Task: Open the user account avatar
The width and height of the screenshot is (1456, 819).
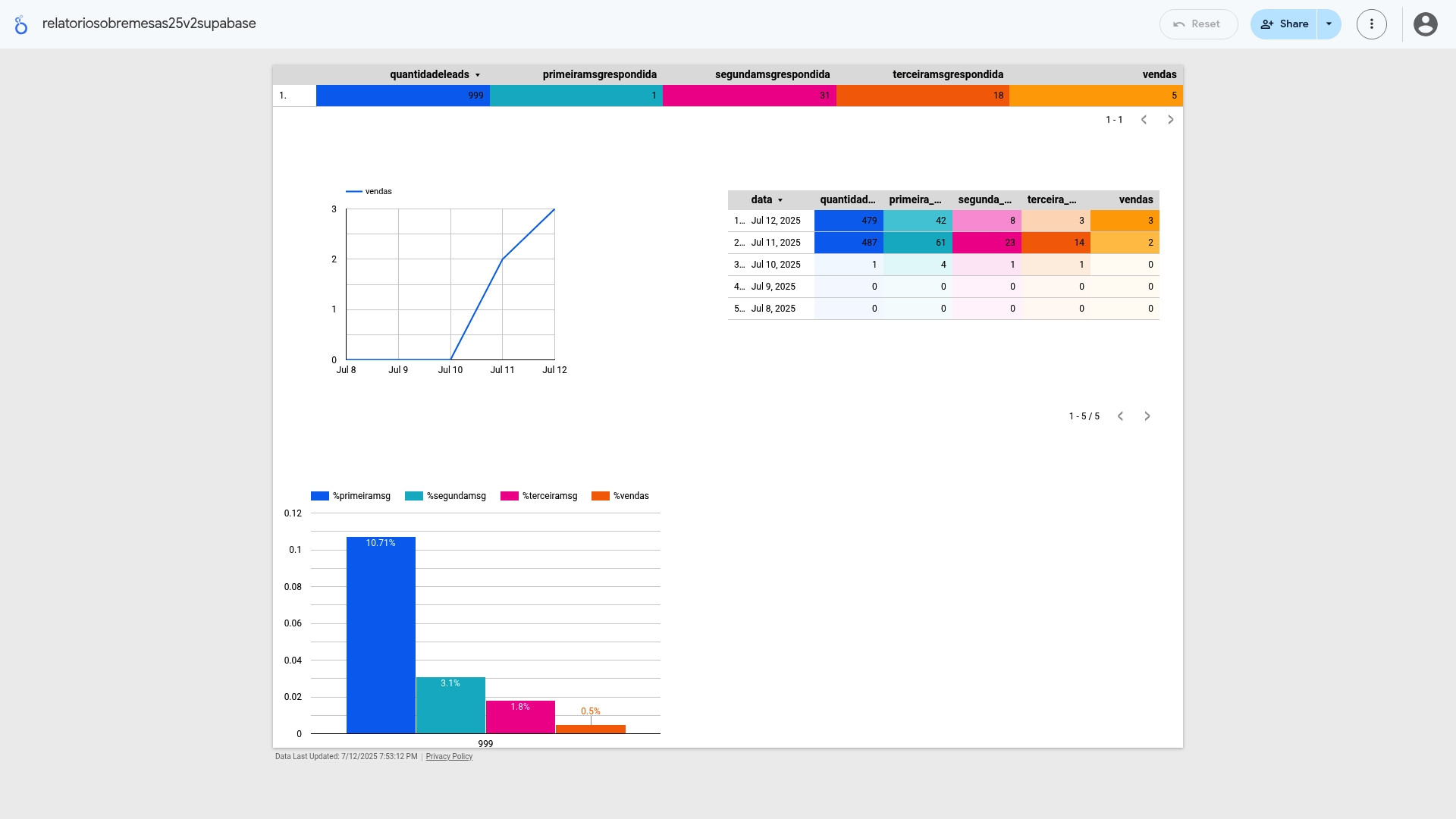Action: [x=1425, y=24]
